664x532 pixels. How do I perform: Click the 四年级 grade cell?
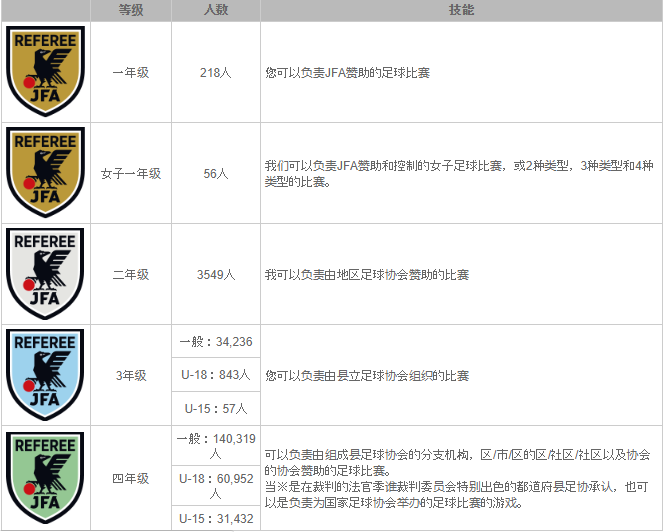tap(131, 478)
